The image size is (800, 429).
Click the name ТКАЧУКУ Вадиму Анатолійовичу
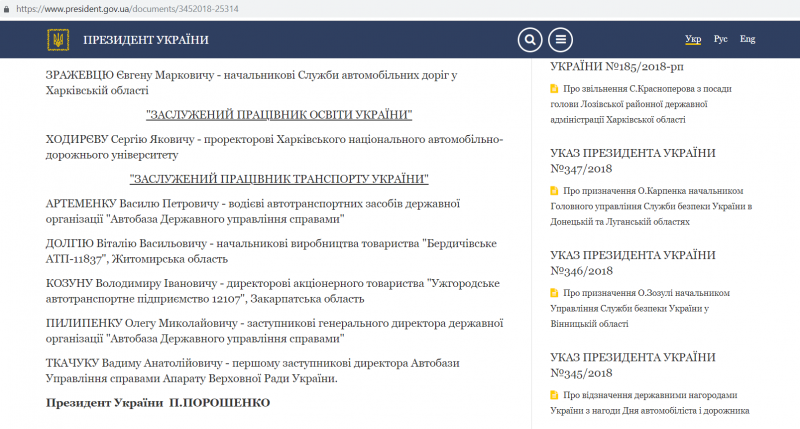tap(134, 363)
